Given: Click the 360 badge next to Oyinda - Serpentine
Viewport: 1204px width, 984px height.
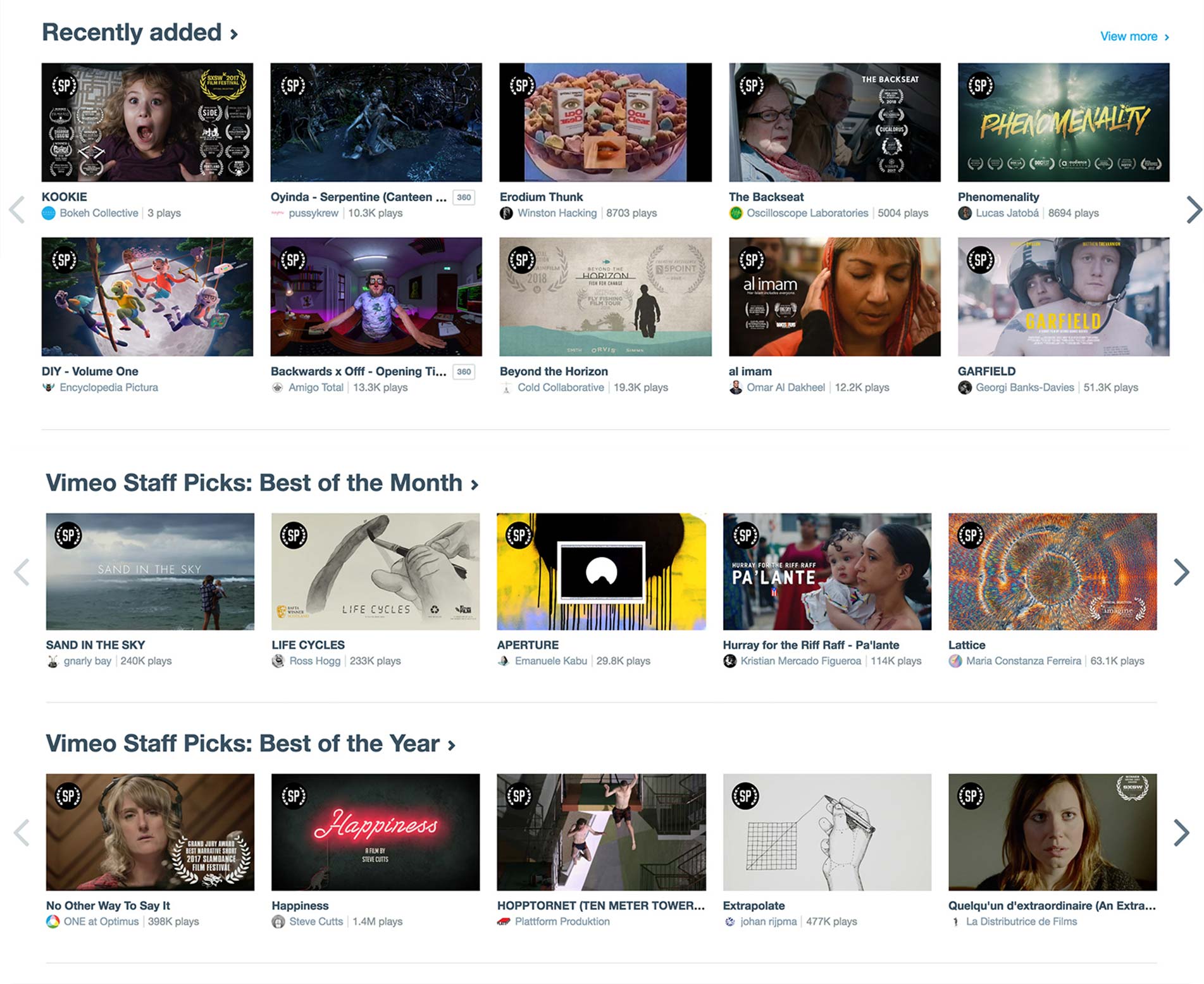Looking at the screenshot, I should (464, 197).
